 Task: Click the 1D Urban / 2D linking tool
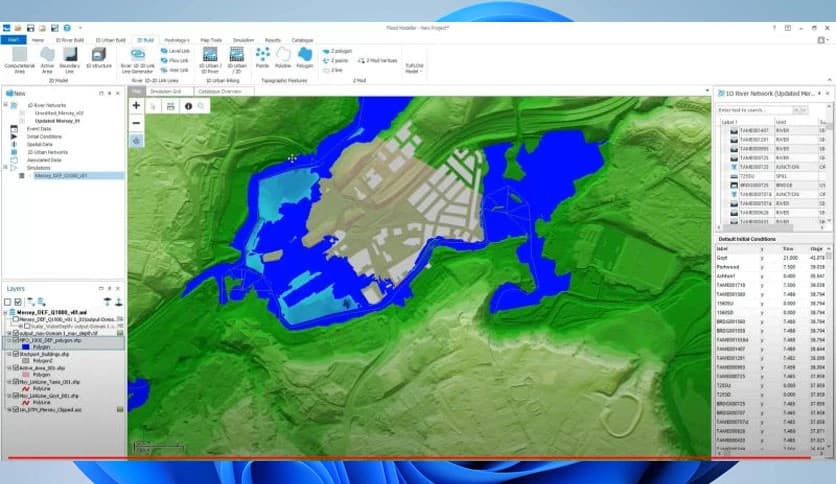point(236,60)
